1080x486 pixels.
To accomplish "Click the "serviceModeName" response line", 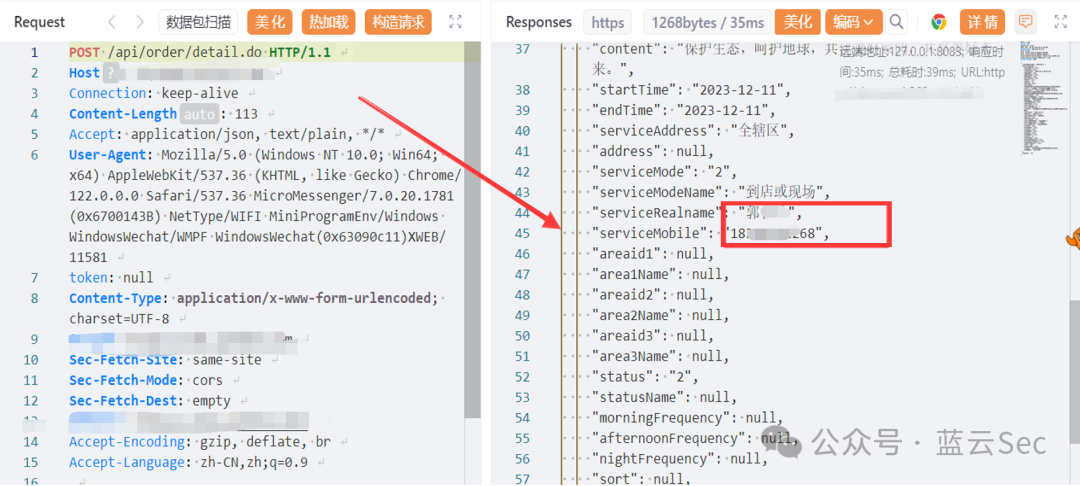I will 712,192.
